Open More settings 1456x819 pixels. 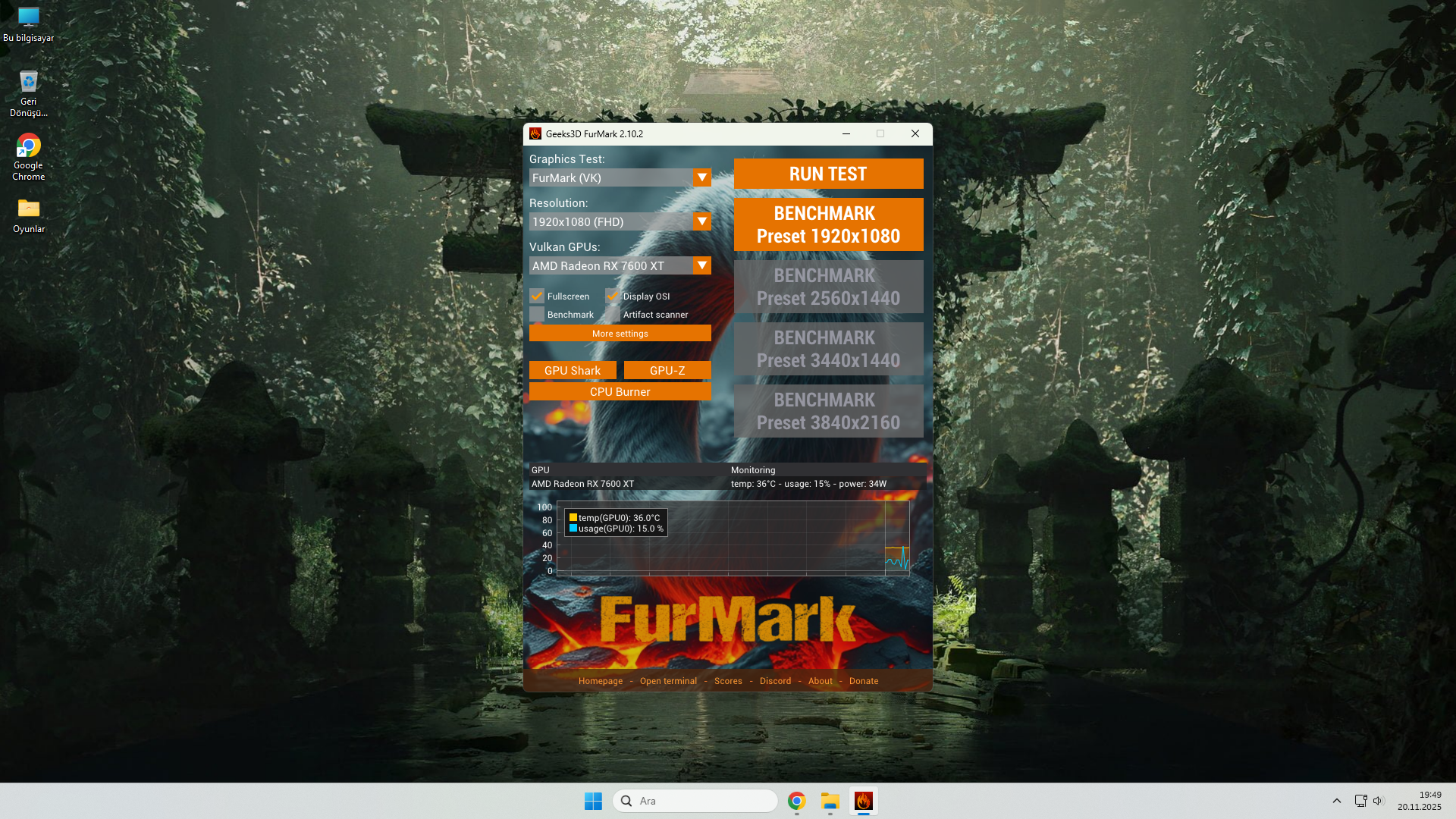(620, 333)
